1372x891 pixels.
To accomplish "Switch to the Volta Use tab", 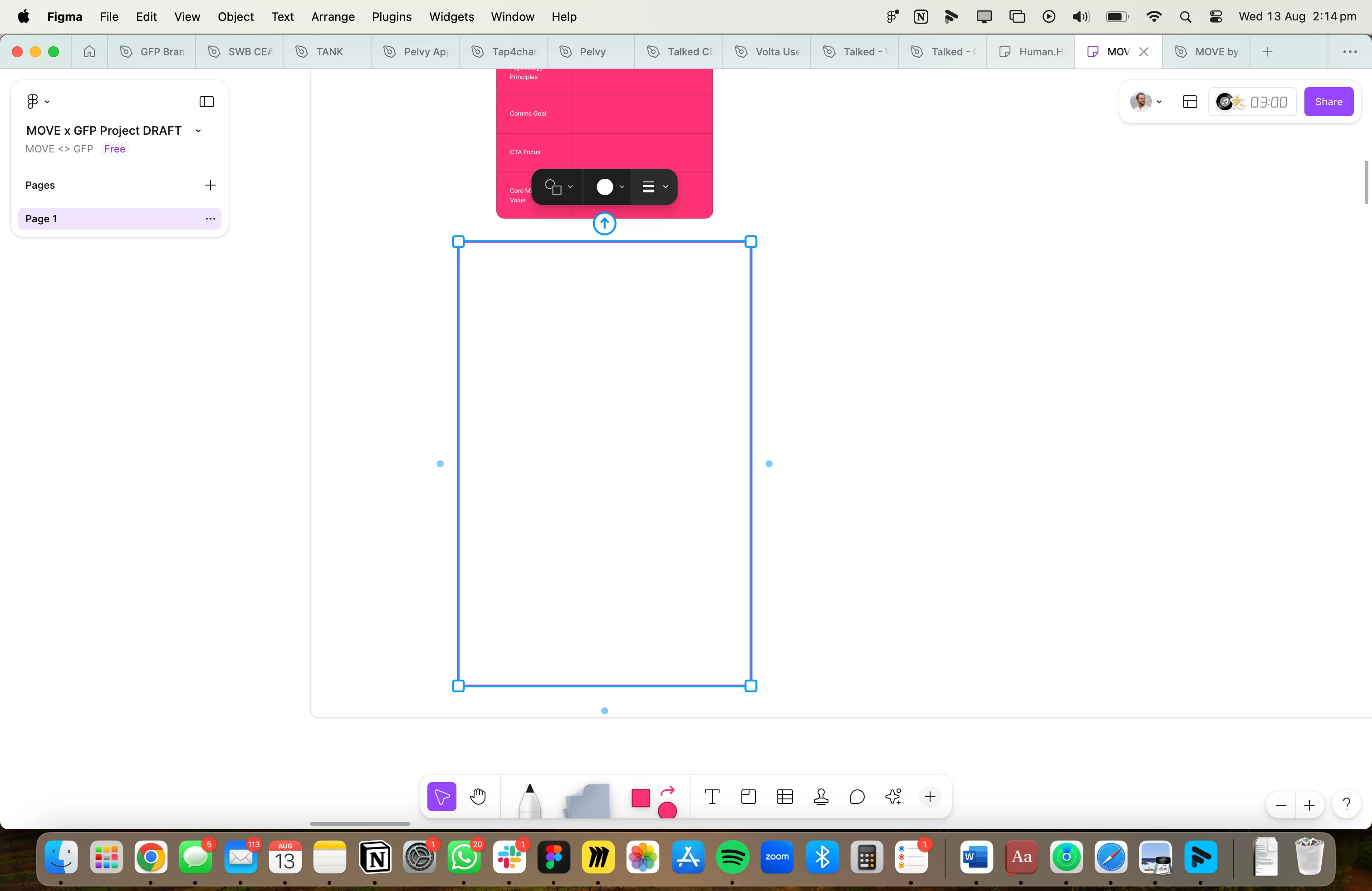I will 767,52.
